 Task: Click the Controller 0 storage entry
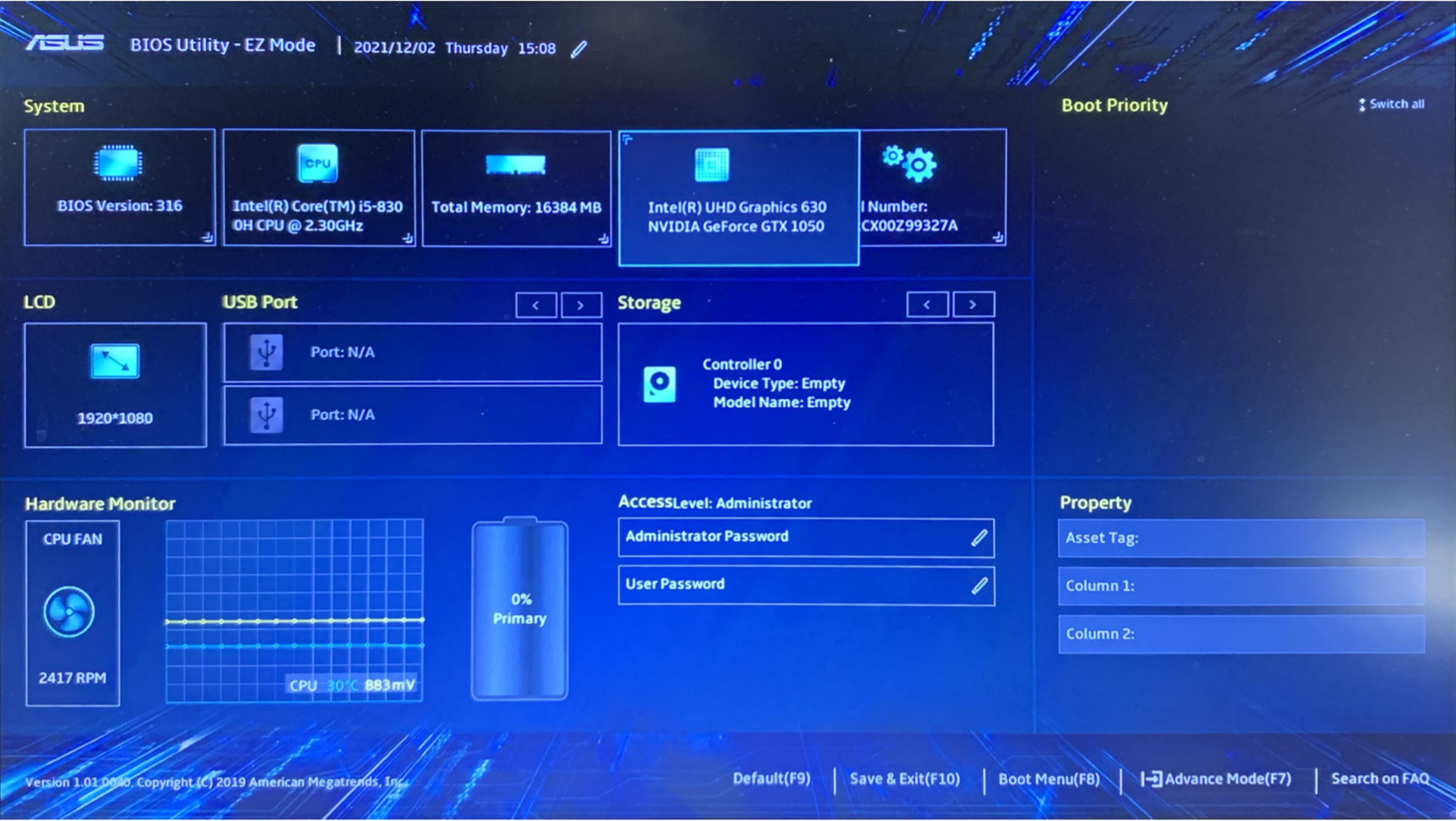[x=806, y=384]
